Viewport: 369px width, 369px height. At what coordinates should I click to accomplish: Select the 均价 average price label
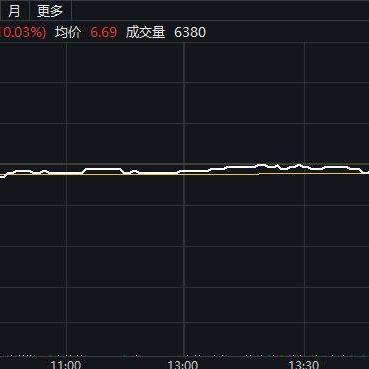pos(68,32)
